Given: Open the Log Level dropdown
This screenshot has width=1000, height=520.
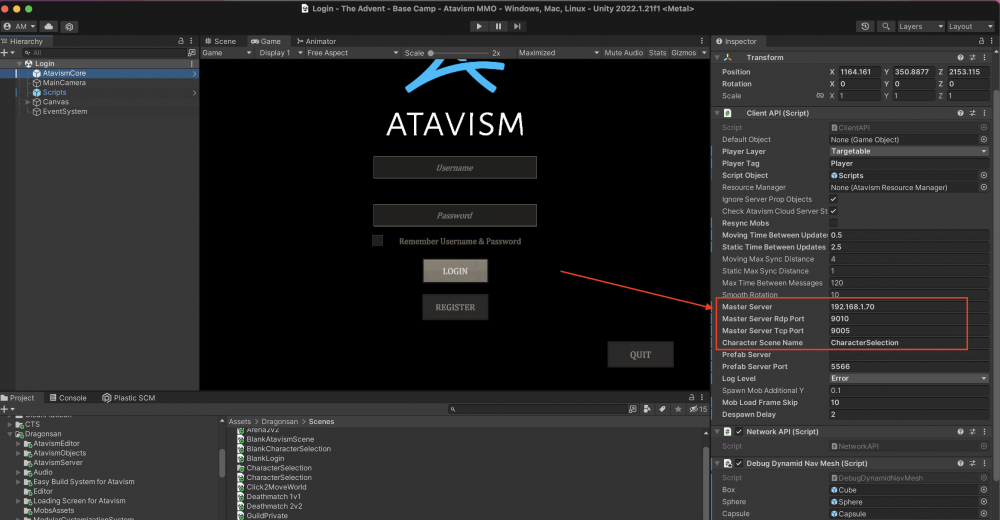Looking at the screenshot, I should [x=908, y=379].
